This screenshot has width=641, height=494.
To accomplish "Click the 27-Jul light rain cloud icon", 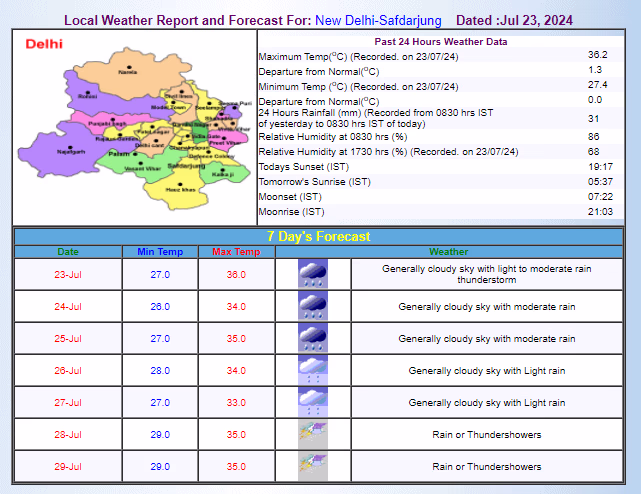I will [x=313, y=403].
